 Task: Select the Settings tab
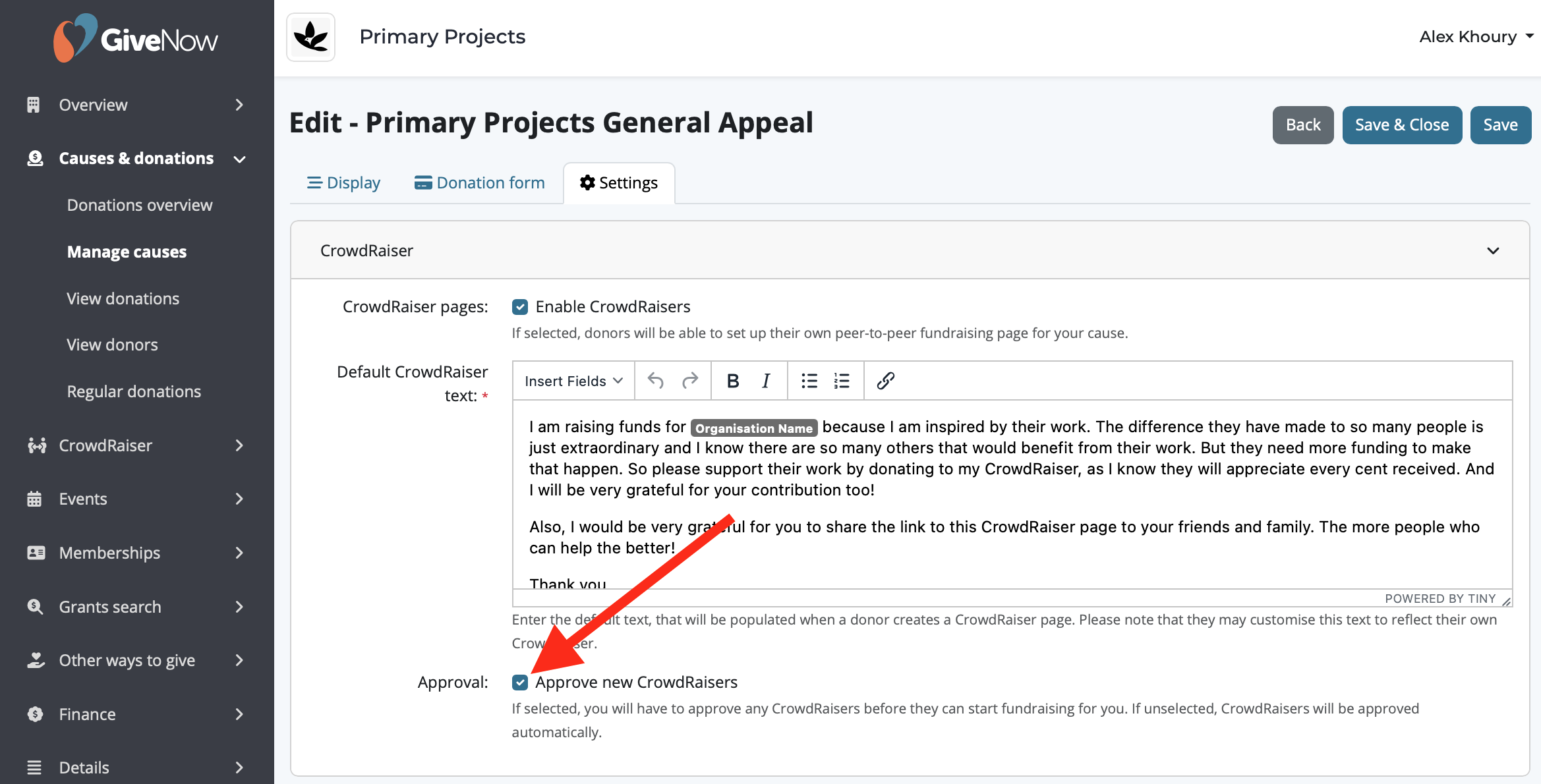tap(619, 183)
